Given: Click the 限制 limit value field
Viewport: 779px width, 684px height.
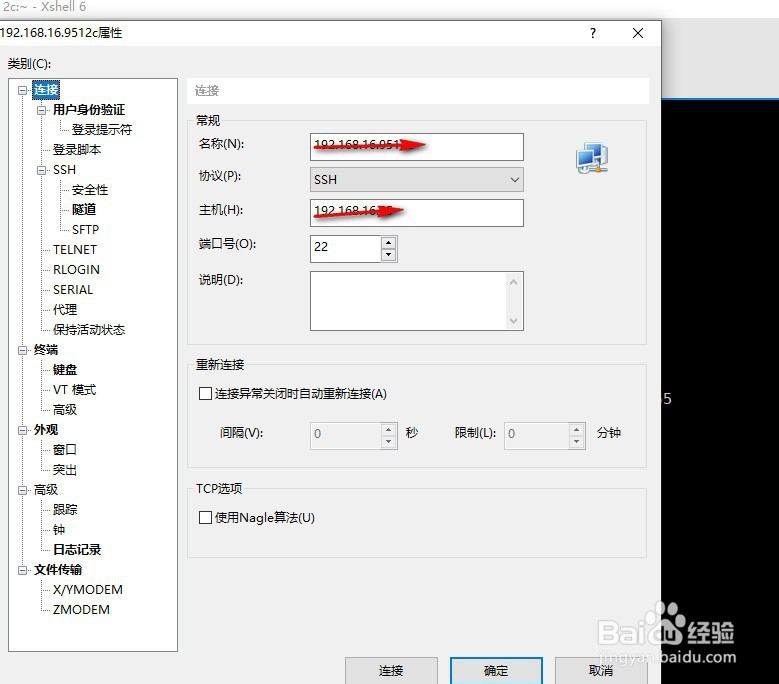Looking at the screenshot, I should coord(537,436).
